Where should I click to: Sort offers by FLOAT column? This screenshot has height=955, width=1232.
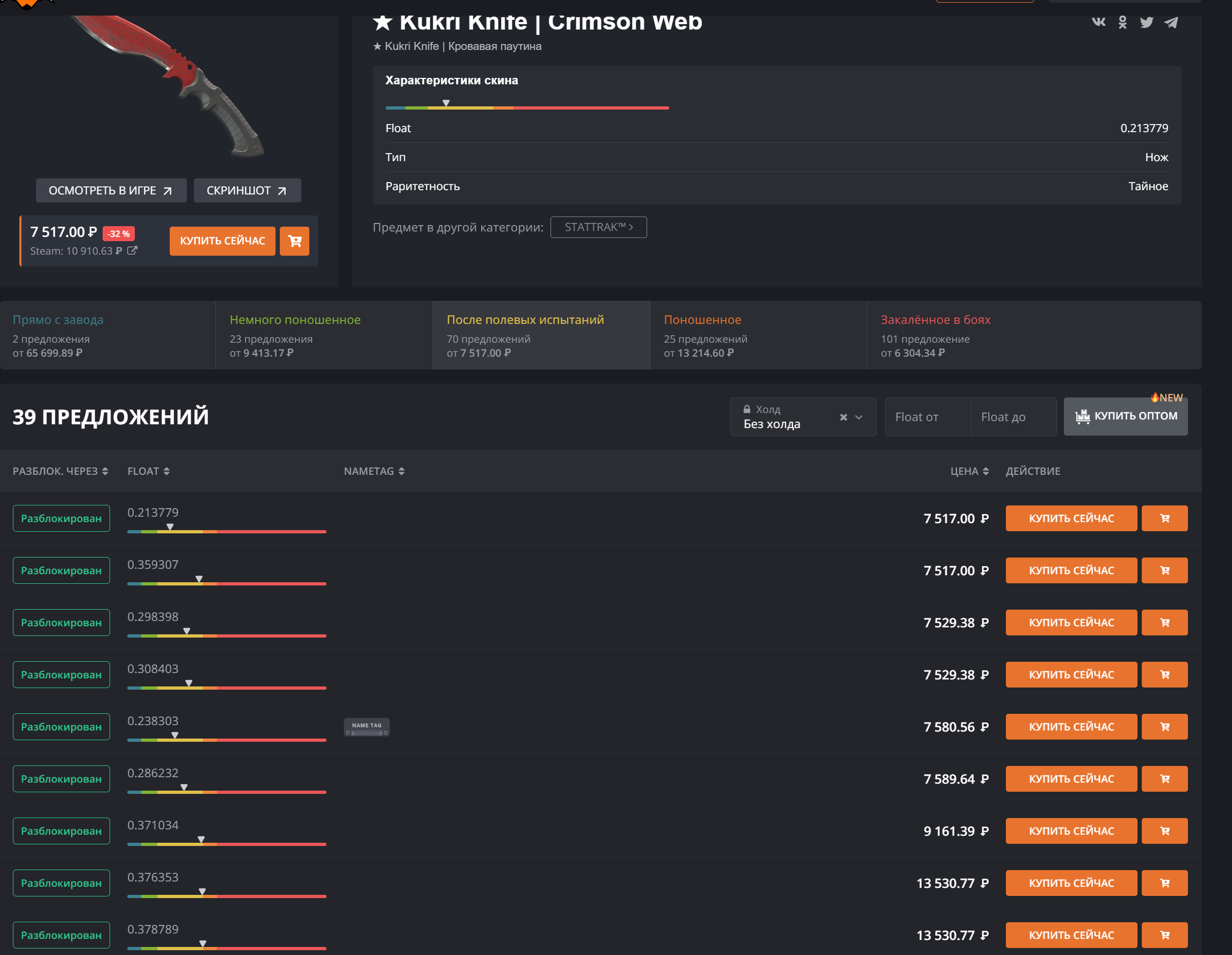click(148, 471)
